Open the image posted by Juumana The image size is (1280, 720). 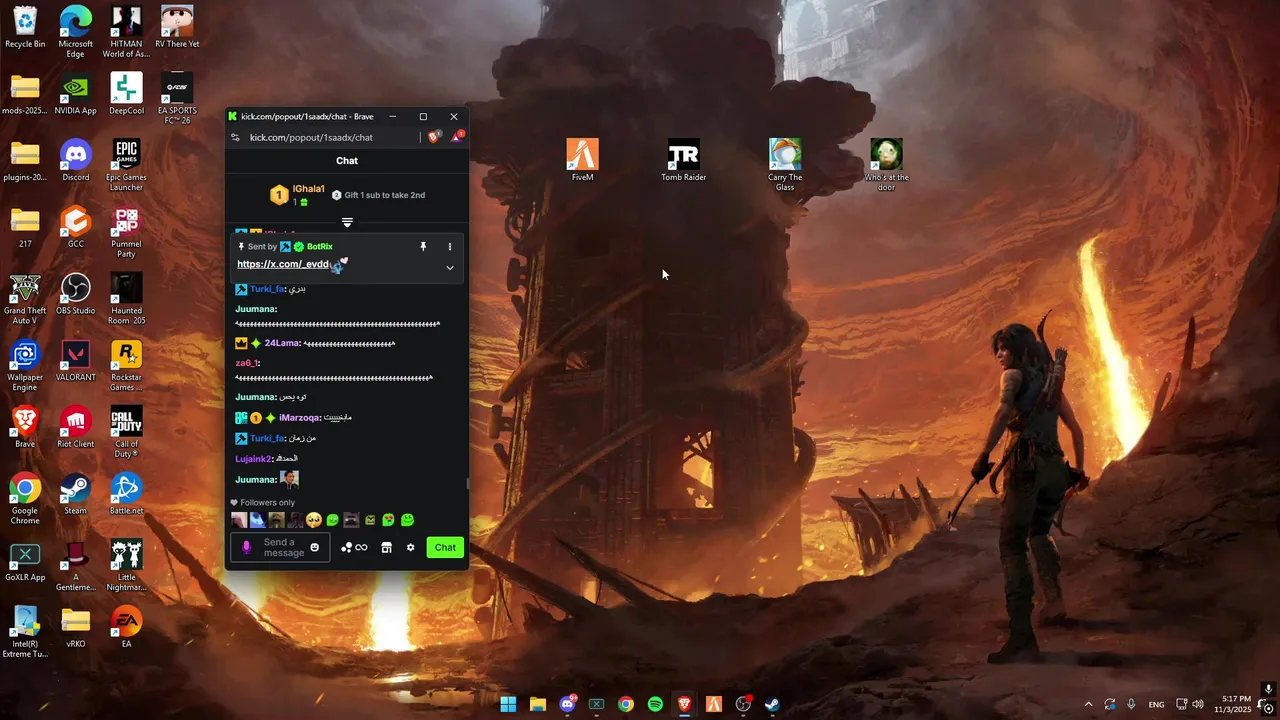coord(289,479)
